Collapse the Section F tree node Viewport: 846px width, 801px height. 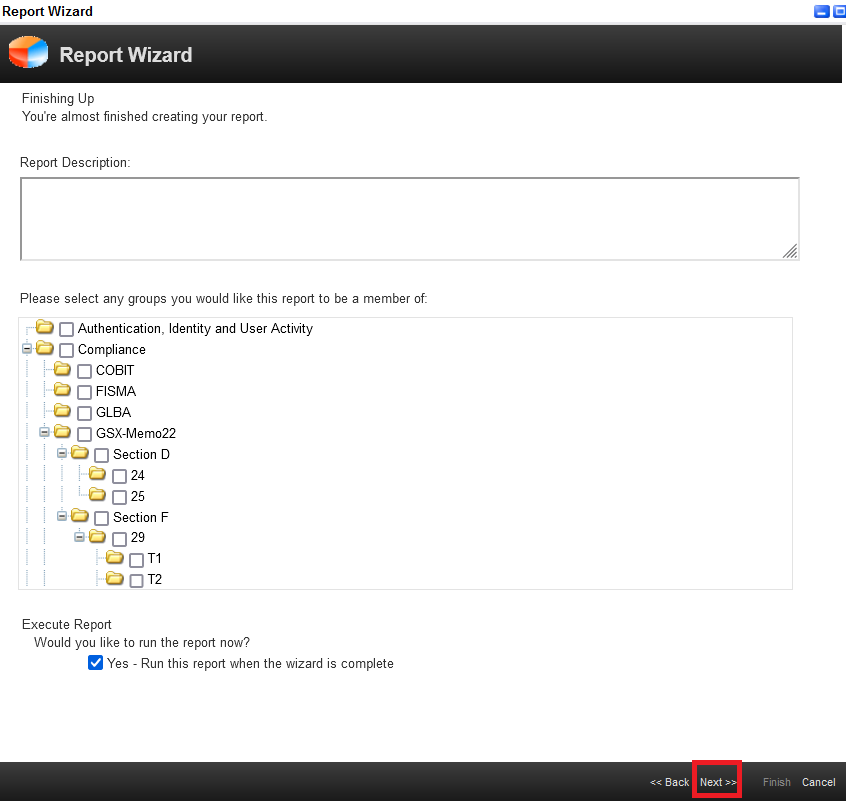[62, 516]
